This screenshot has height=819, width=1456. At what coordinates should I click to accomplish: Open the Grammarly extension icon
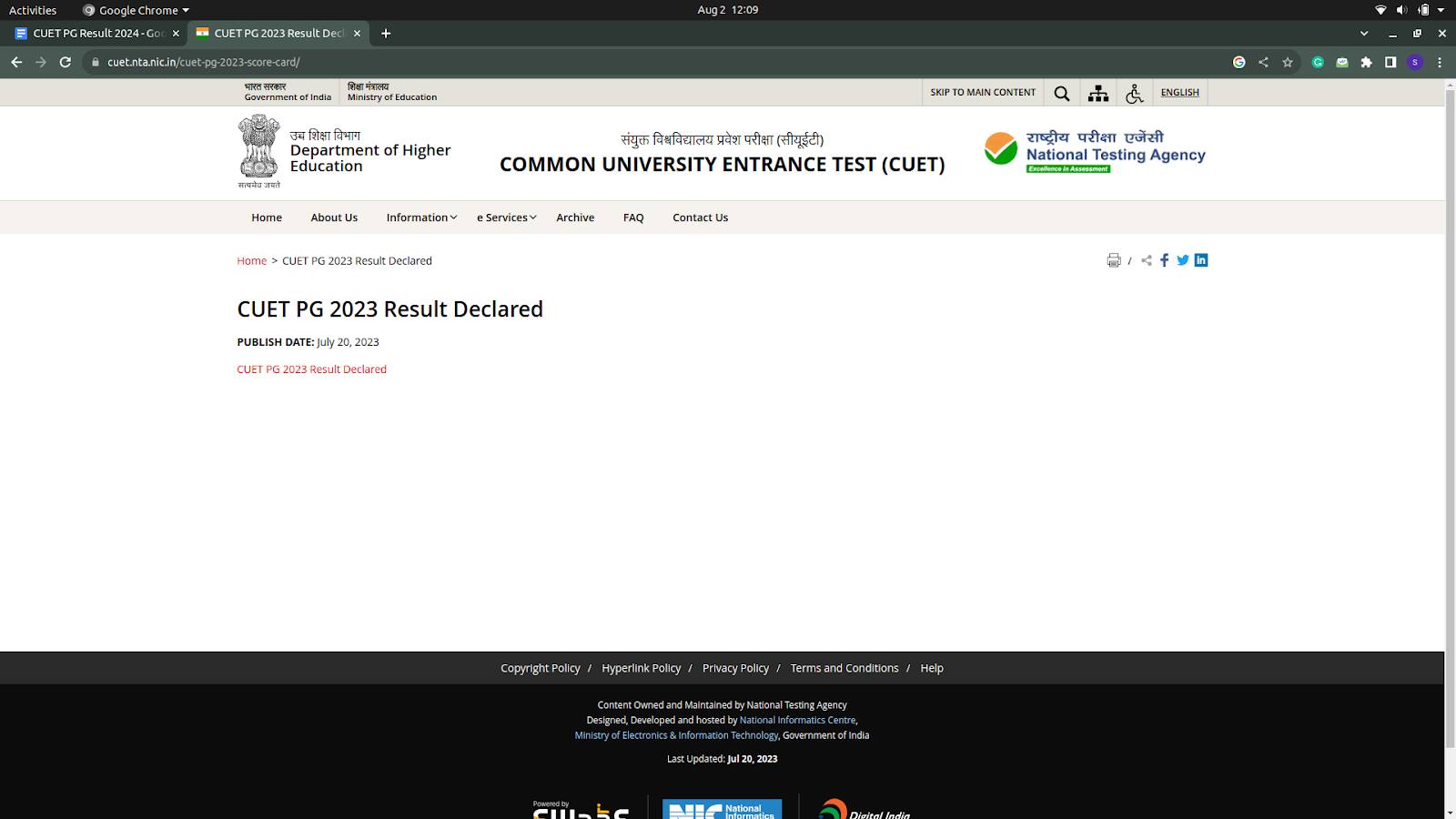1318,62
